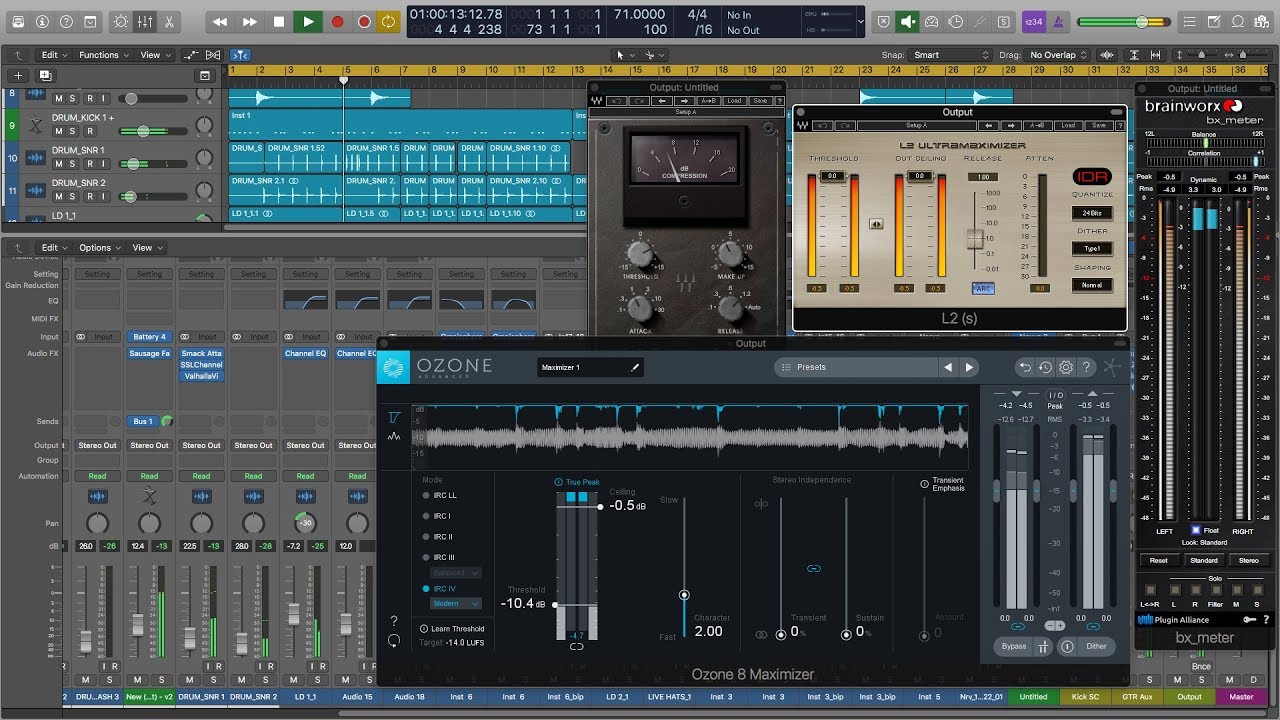Click the next preset arrow in Ozone
Image resolution: width=1280 pixels, height=720 pixels.
(x=968, y=367)
